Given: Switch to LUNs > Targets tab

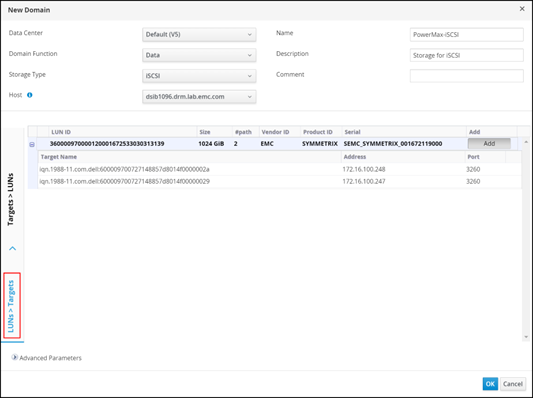Looking at the screenshot, I should [11, 306].
